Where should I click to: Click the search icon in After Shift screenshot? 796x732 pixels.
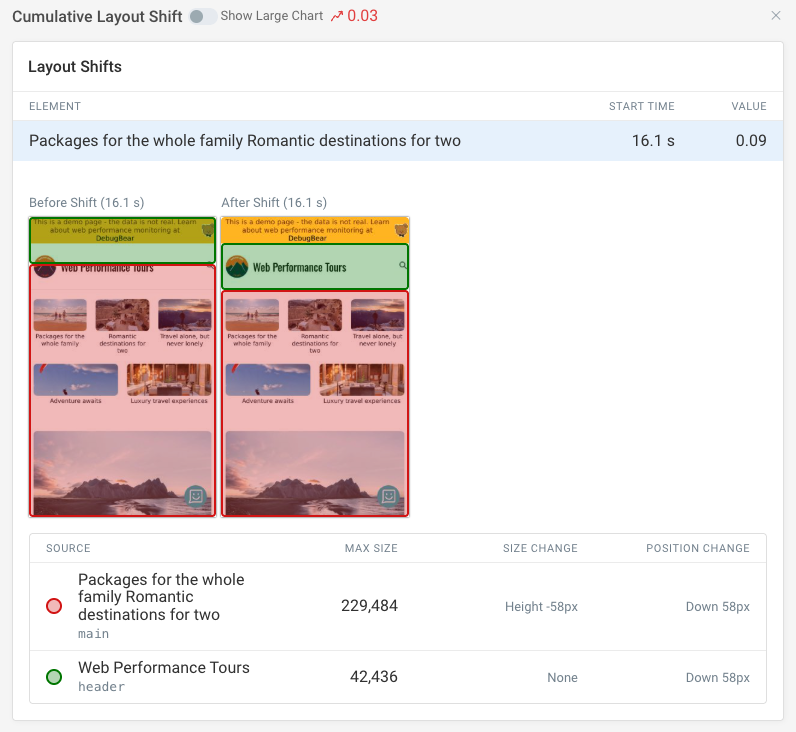click(402, 266)
